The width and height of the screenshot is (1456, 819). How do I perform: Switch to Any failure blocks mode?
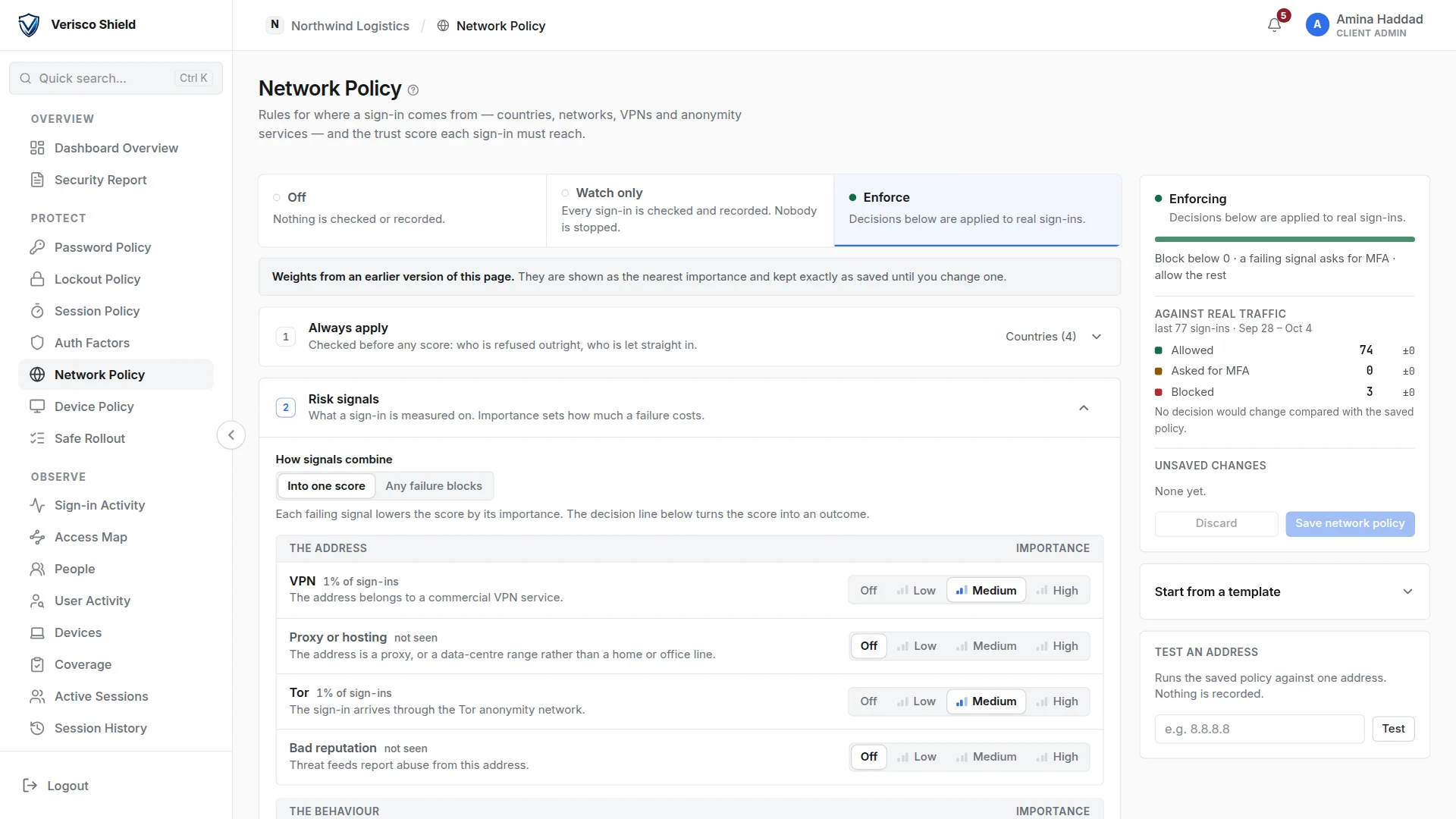pyautogui.click(x=434, y=486)
